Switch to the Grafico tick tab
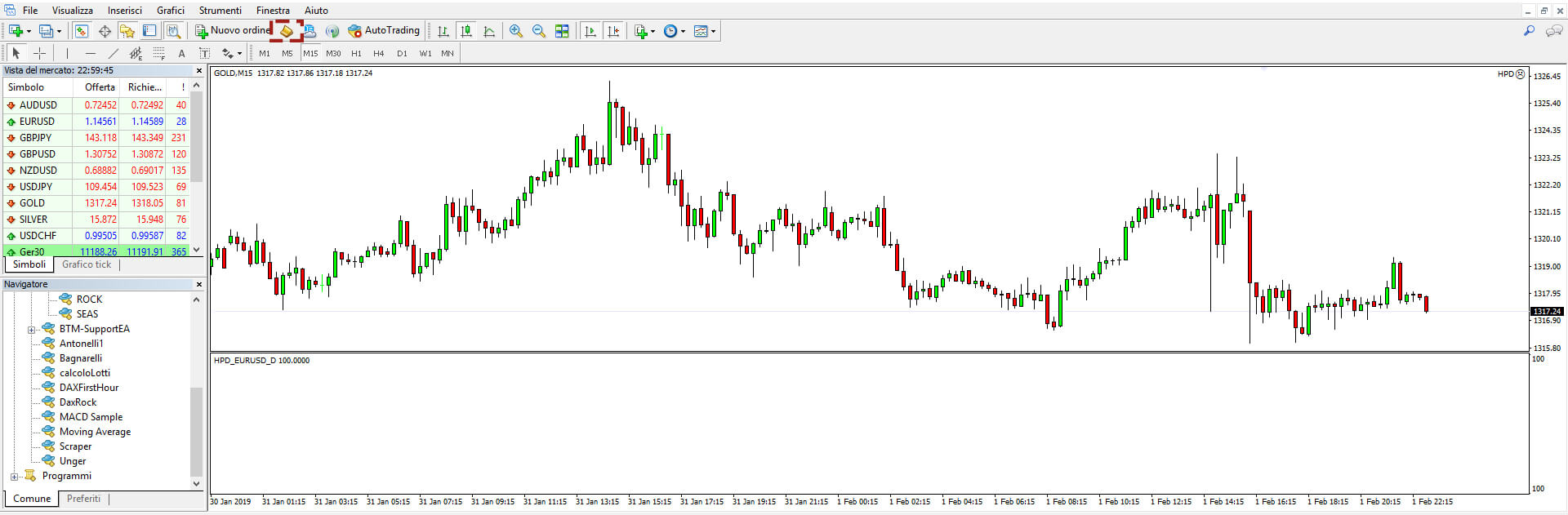This screenshot has height=515, width=1568. (x=87, y=264)
